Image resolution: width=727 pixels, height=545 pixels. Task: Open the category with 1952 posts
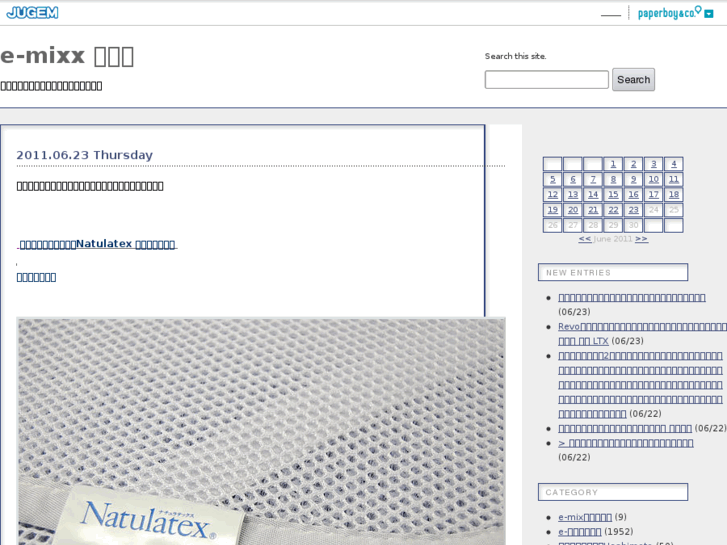pyautogui.click(x=580, y=532)
